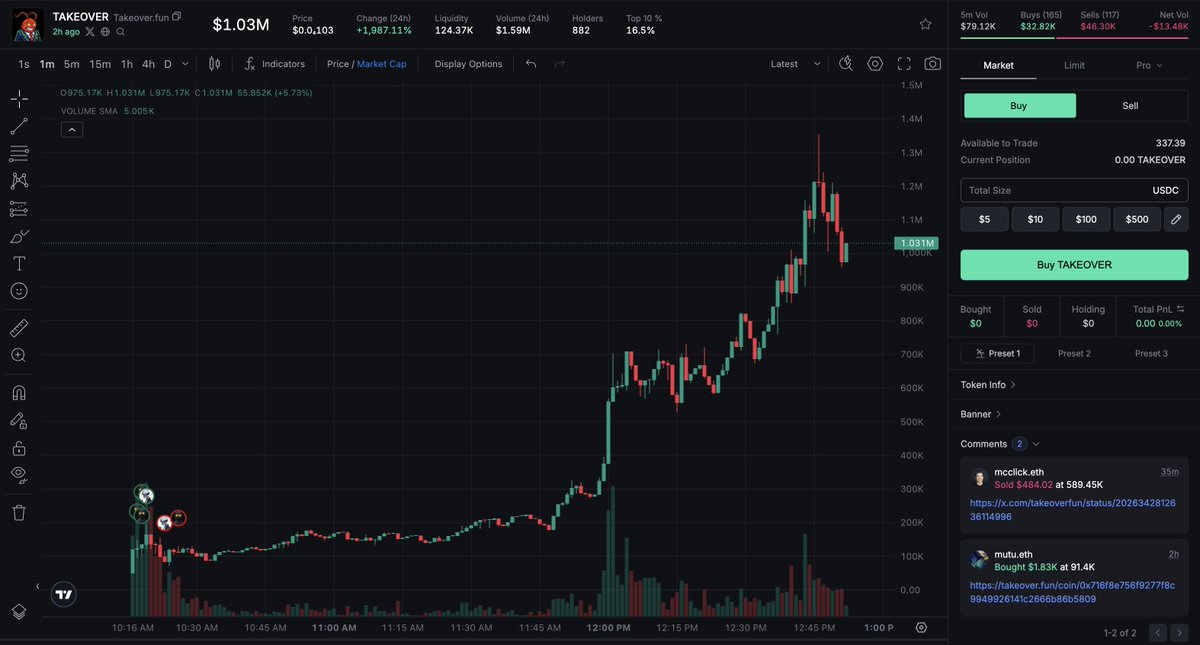Open the forecasting and measurement tools
The image size is (1200, 645).
click(x=19, y=209)
